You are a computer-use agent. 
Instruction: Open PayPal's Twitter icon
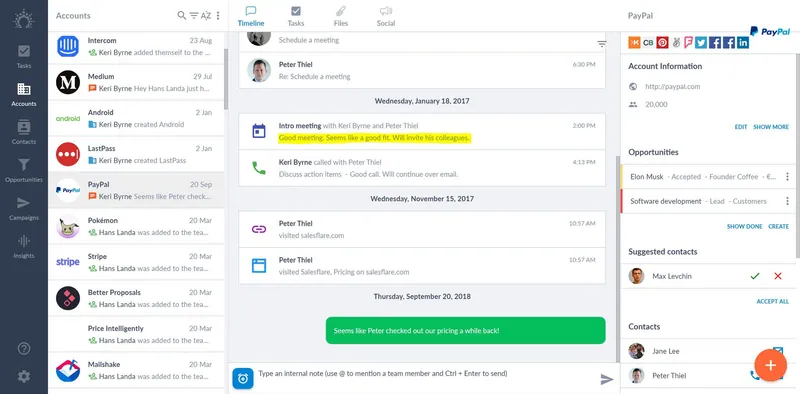tap(701, 42)
